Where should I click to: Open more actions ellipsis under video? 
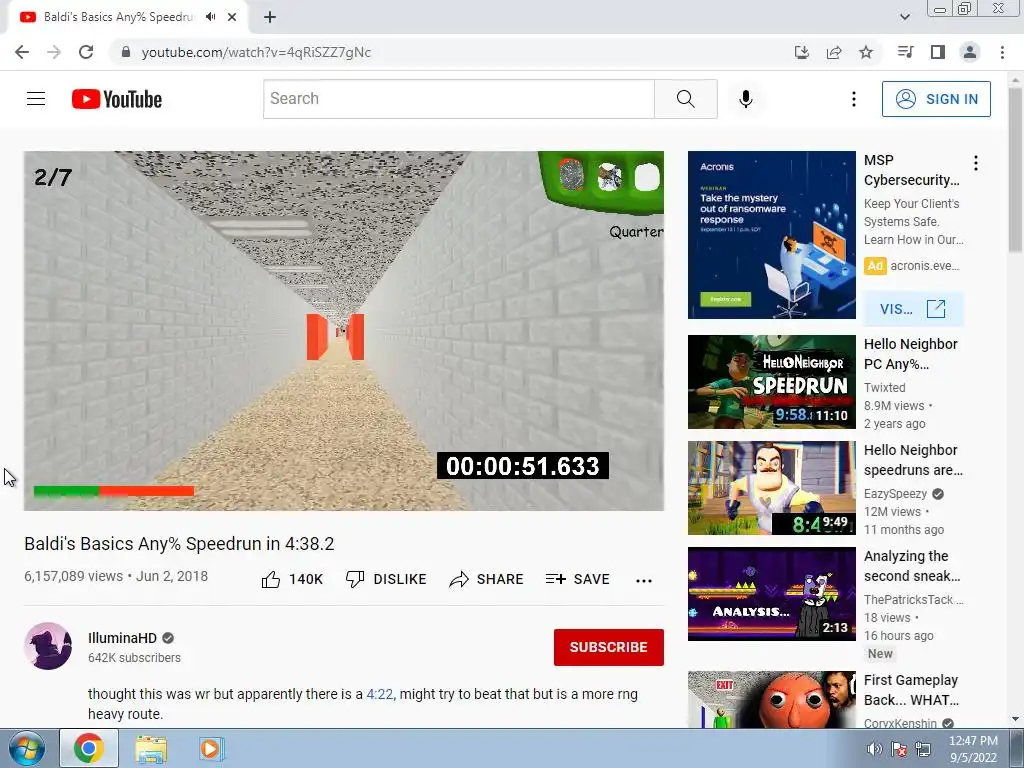(x=644, y=581)
